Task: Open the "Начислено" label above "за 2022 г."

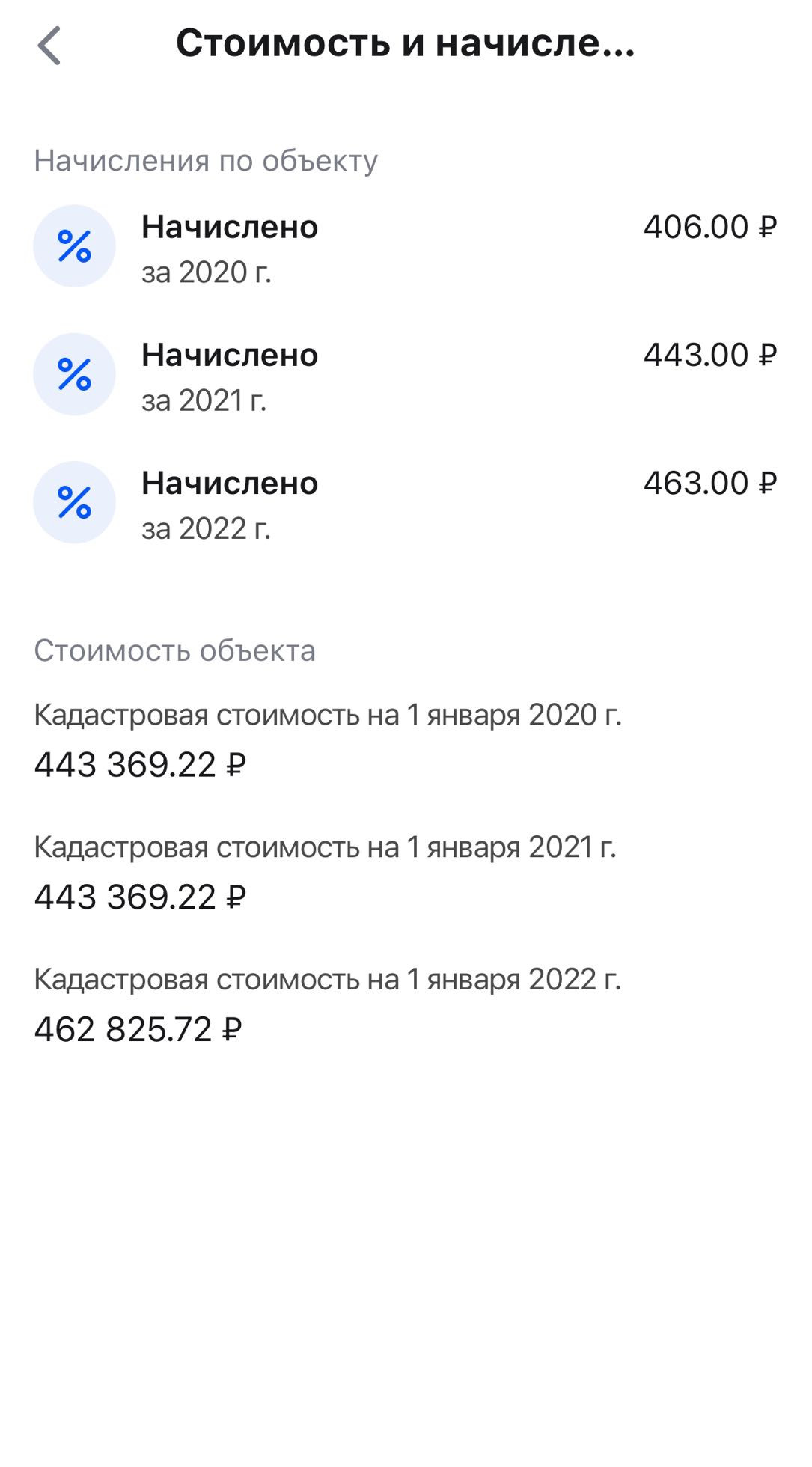Action: pyautogui.click(x=230, y=483)
